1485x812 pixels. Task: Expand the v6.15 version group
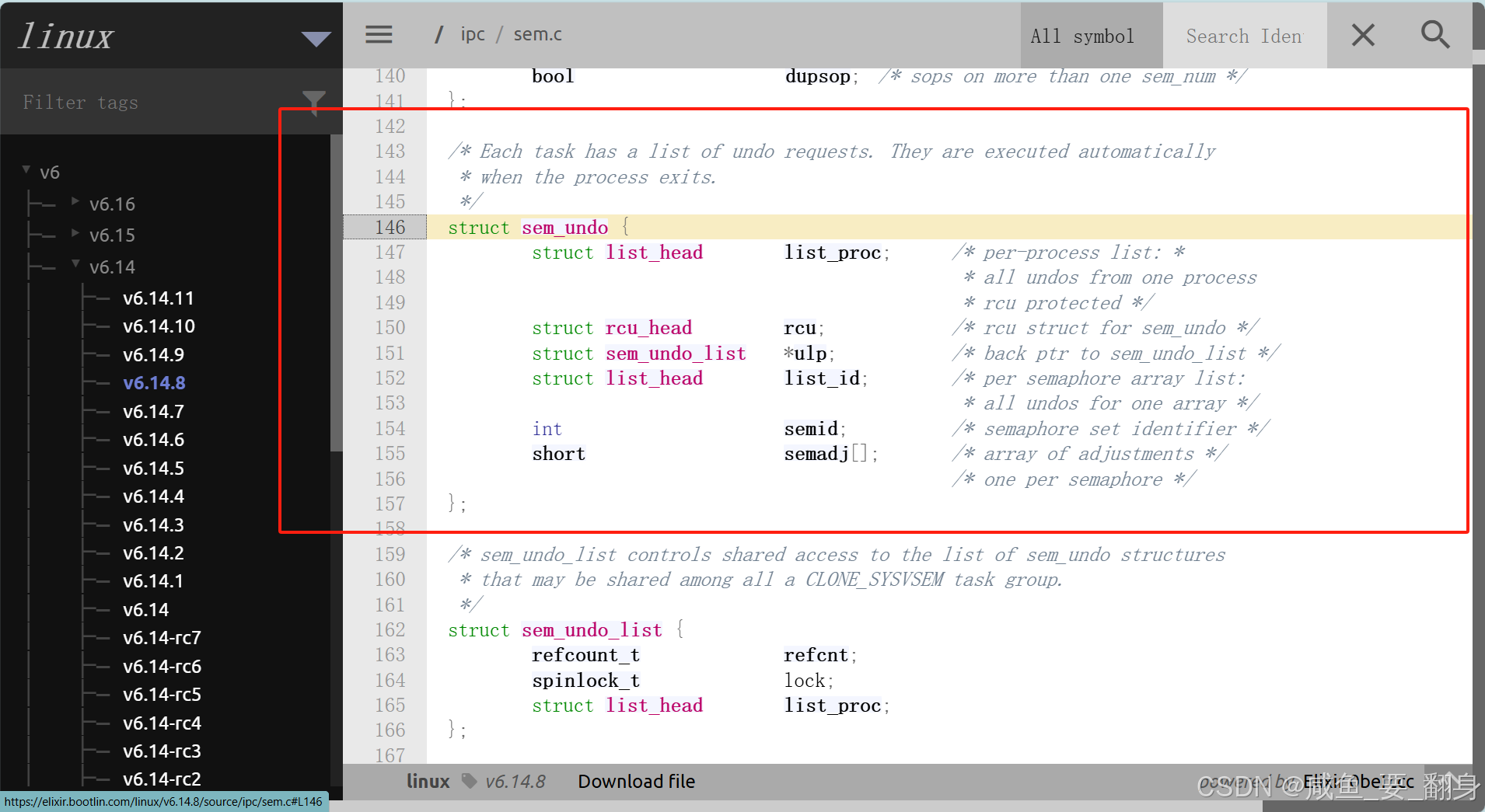(75, 232)
